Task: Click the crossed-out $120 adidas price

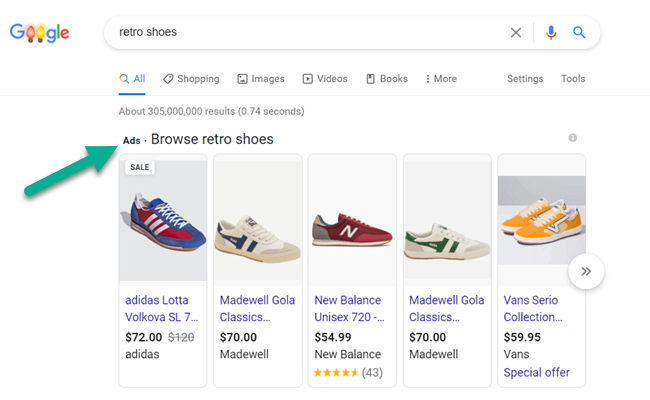Action: coord(181,337)
